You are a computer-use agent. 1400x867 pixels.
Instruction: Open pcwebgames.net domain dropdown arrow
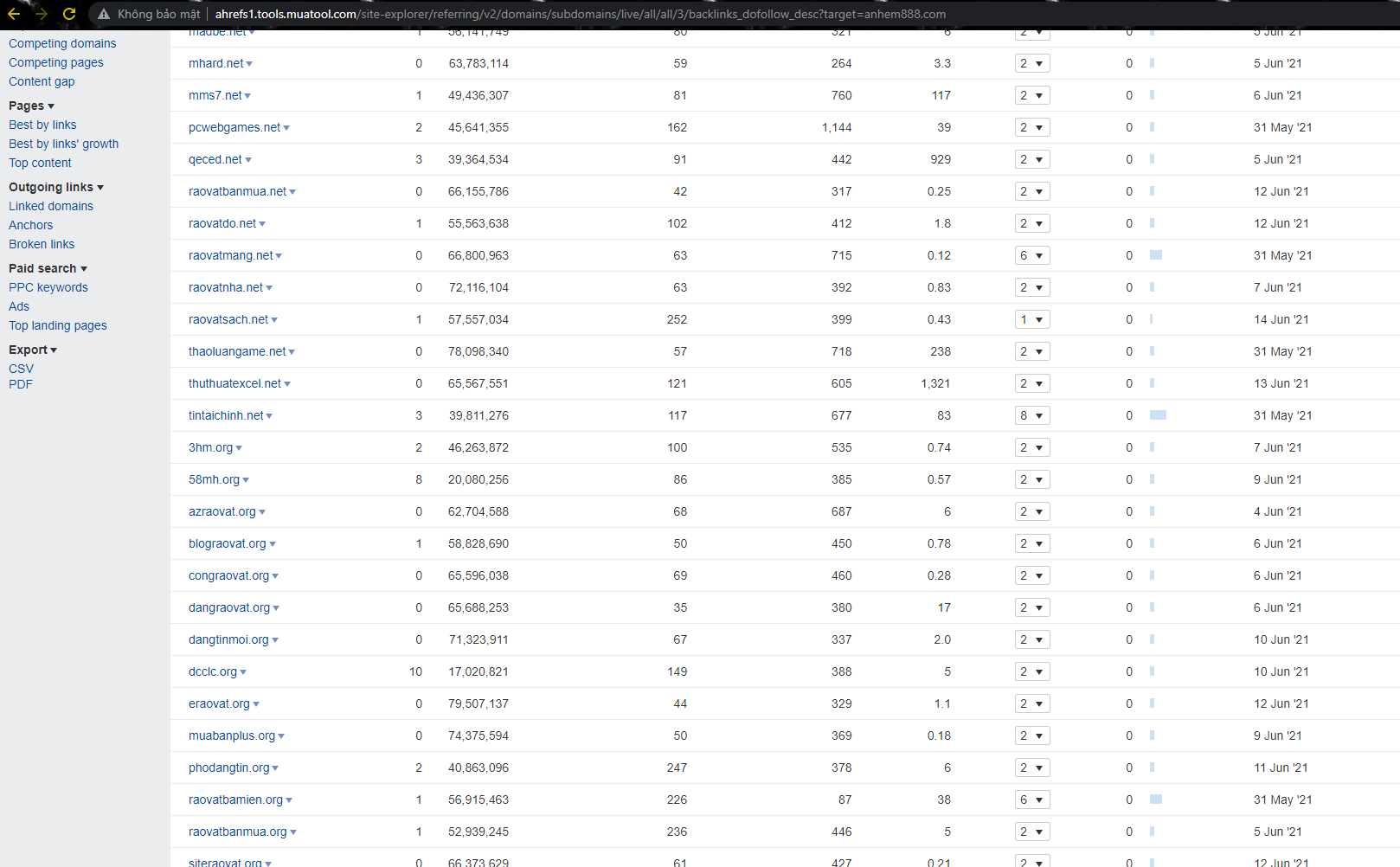(286, 128)
